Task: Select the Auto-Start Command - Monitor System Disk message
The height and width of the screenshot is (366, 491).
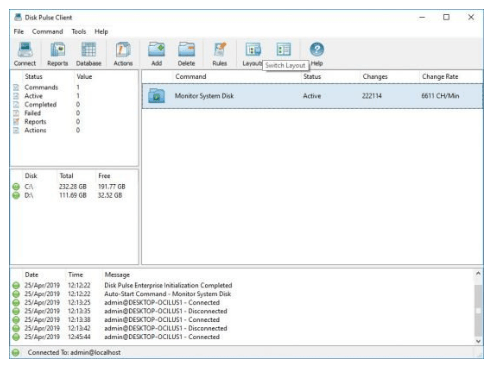Action: coord(167,294)
